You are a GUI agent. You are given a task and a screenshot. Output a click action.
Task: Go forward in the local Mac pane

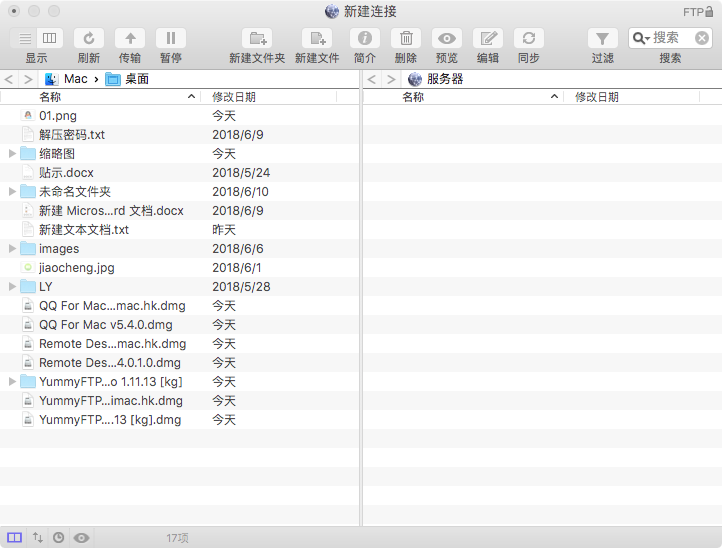29,79
